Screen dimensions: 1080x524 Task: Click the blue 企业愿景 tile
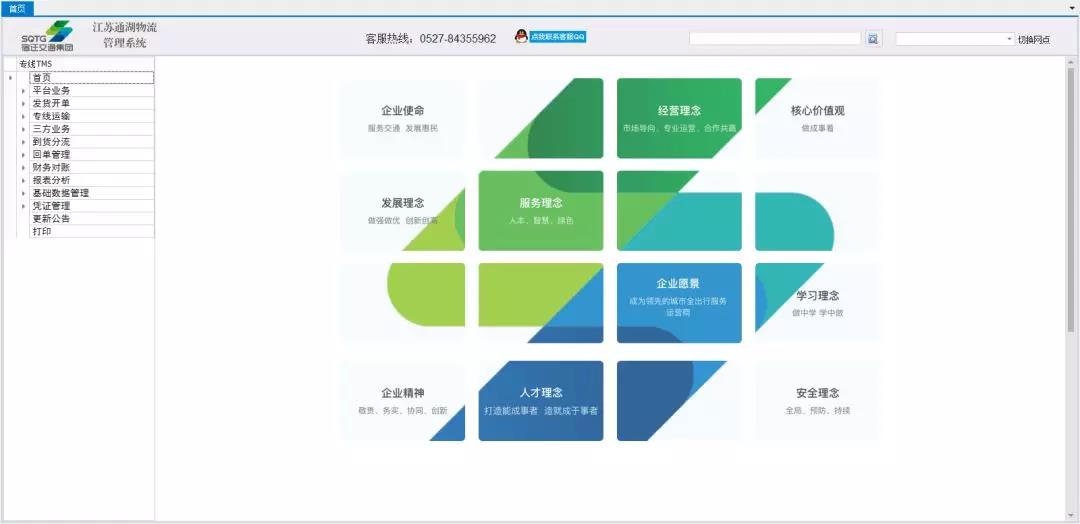pyautogui.click(x=679, y=302)
